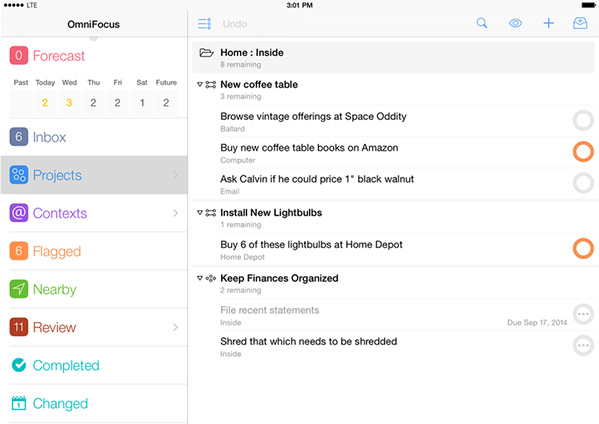Tap the Review row chevron

175,327
